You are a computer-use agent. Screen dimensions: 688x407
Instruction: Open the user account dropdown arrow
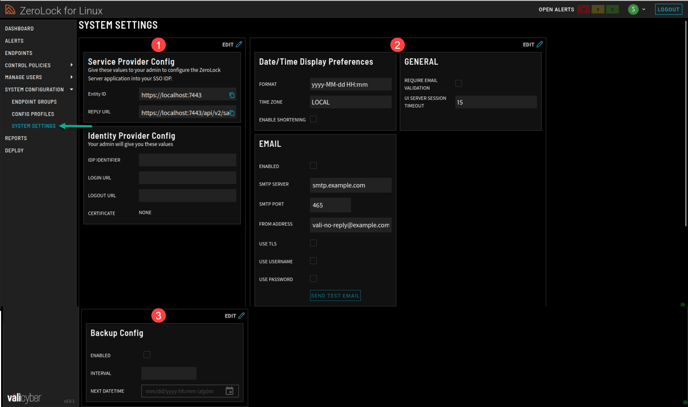coord(644,9)
